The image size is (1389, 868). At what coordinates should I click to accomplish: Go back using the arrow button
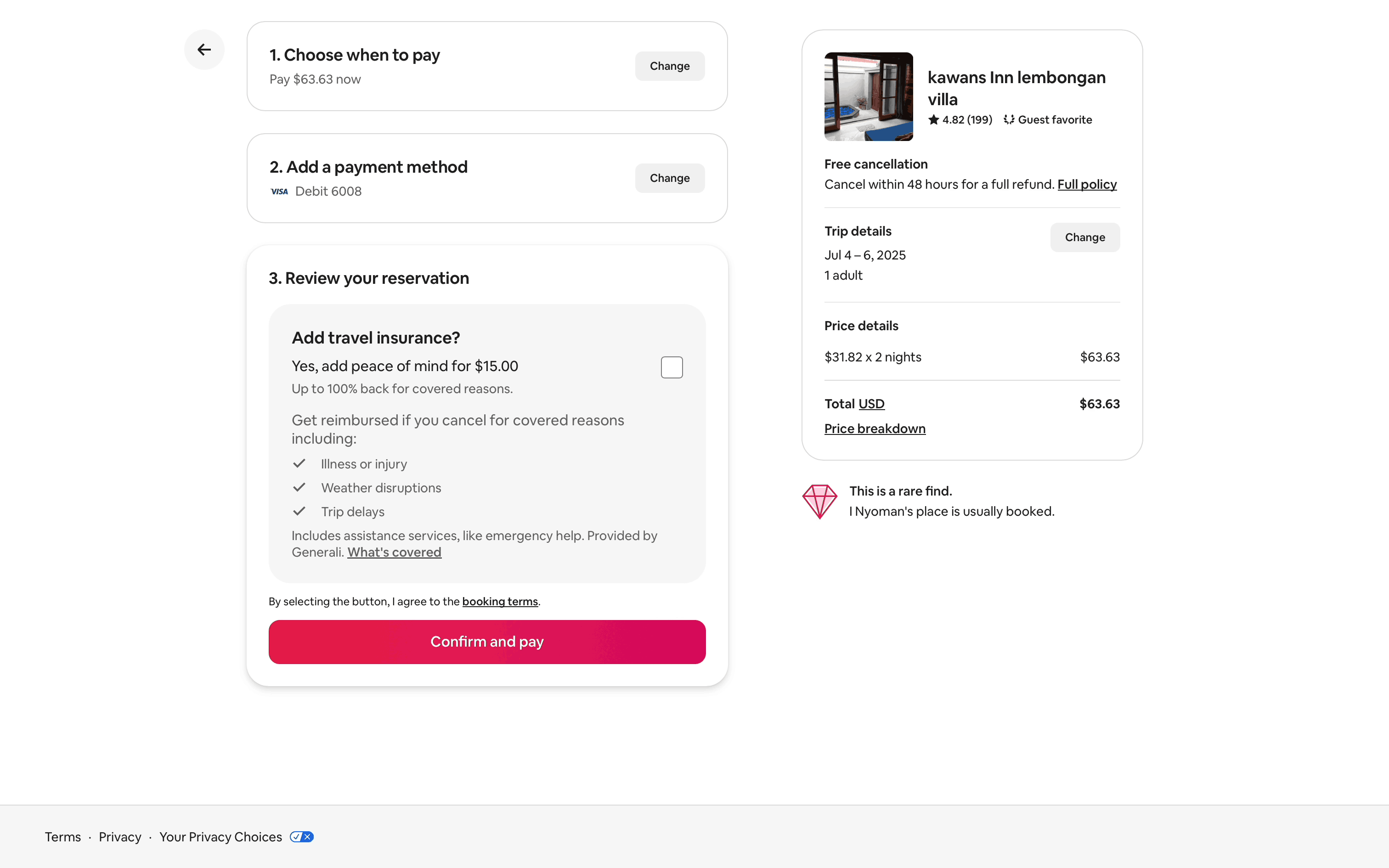click(x=204, y=50)
